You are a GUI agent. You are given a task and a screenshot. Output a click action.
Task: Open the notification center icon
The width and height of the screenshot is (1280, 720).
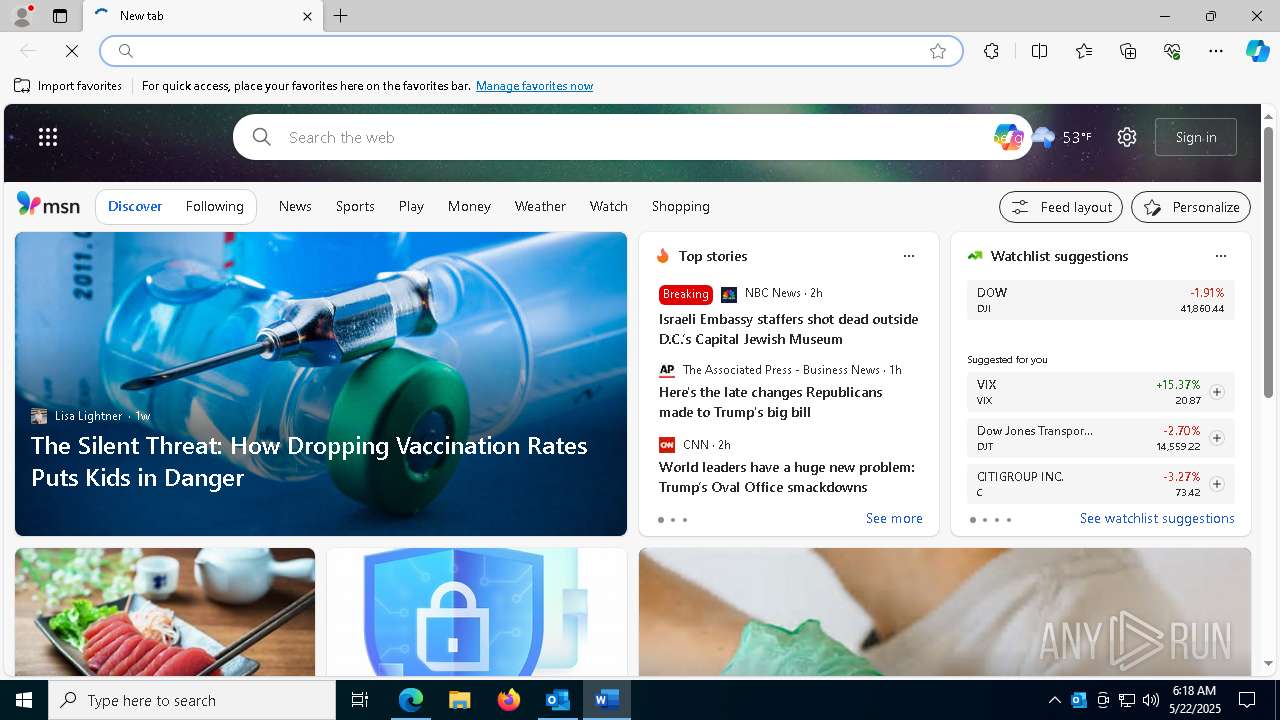[x=1247, y=700]
